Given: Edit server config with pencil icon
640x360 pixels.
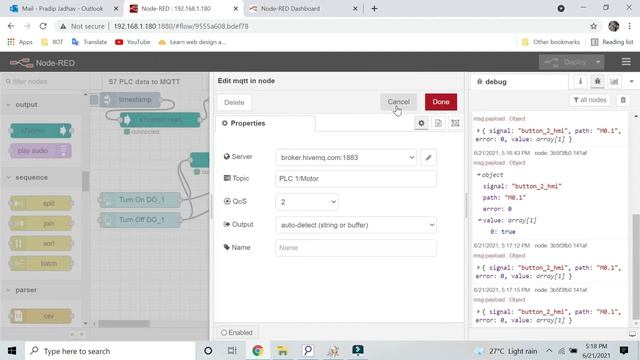Looking at the screenshot, I should (428, 158).
